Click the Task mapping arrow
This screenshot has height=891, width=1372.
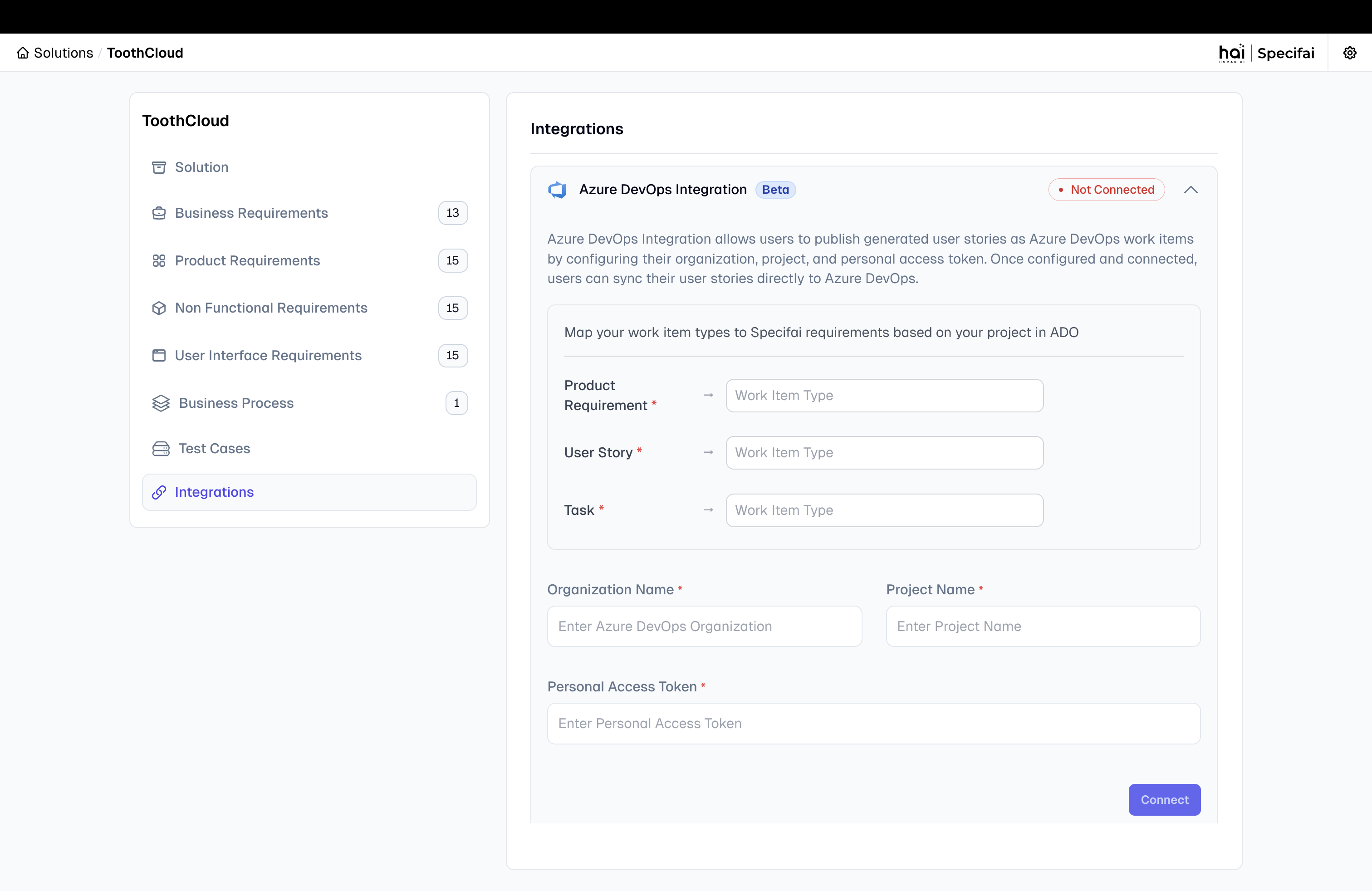click(709, 510)
